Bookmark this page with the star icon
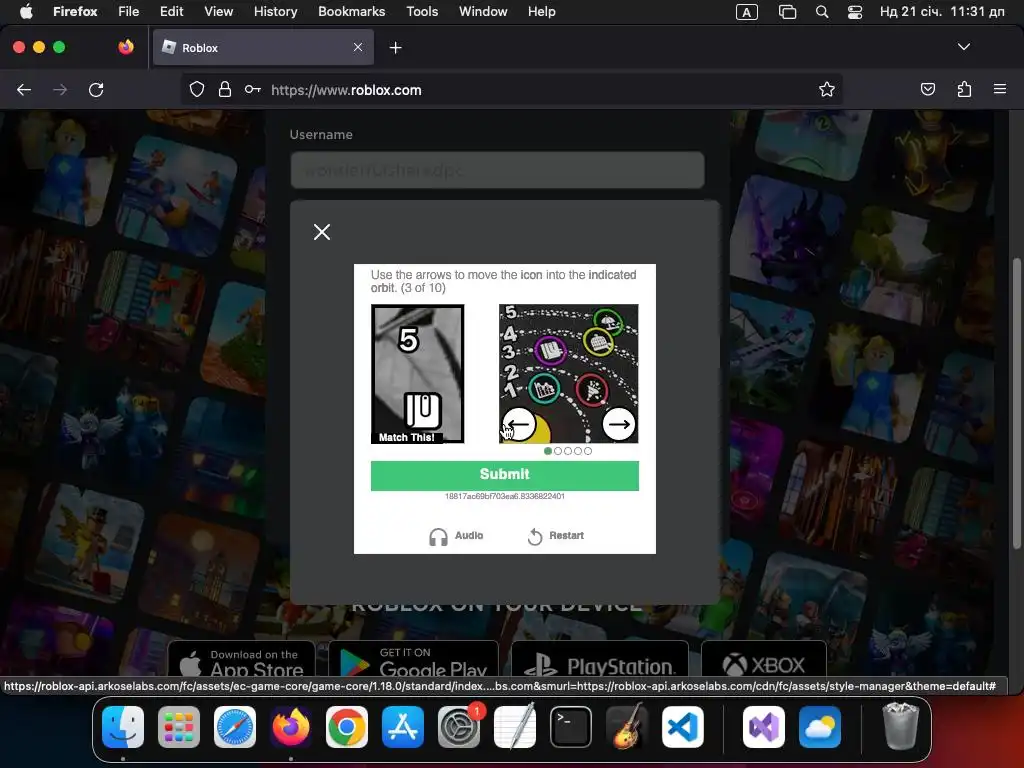This screenshot has width=1024, height=768. coord(827,89)
